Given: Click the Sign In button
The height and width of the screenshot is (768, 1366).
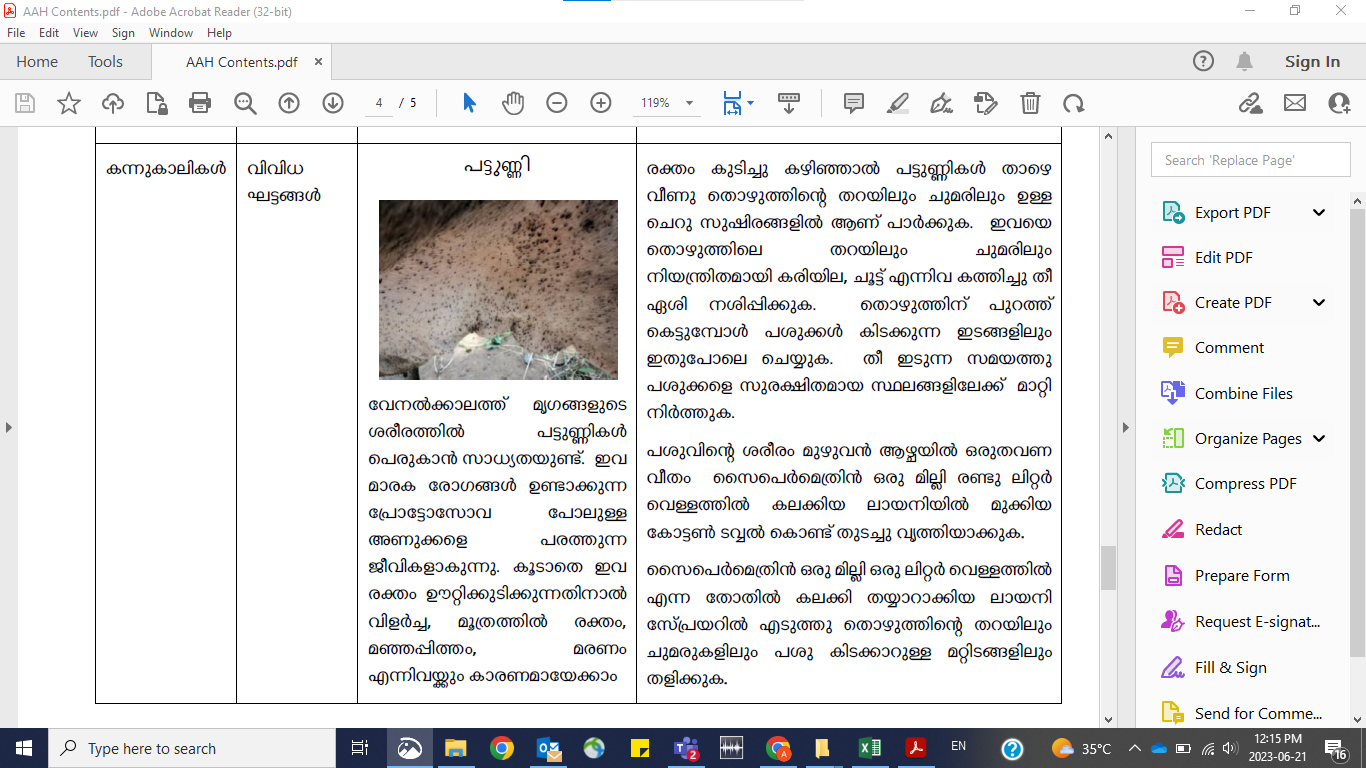Looking at the screenshot, I should pos(1312,62).
